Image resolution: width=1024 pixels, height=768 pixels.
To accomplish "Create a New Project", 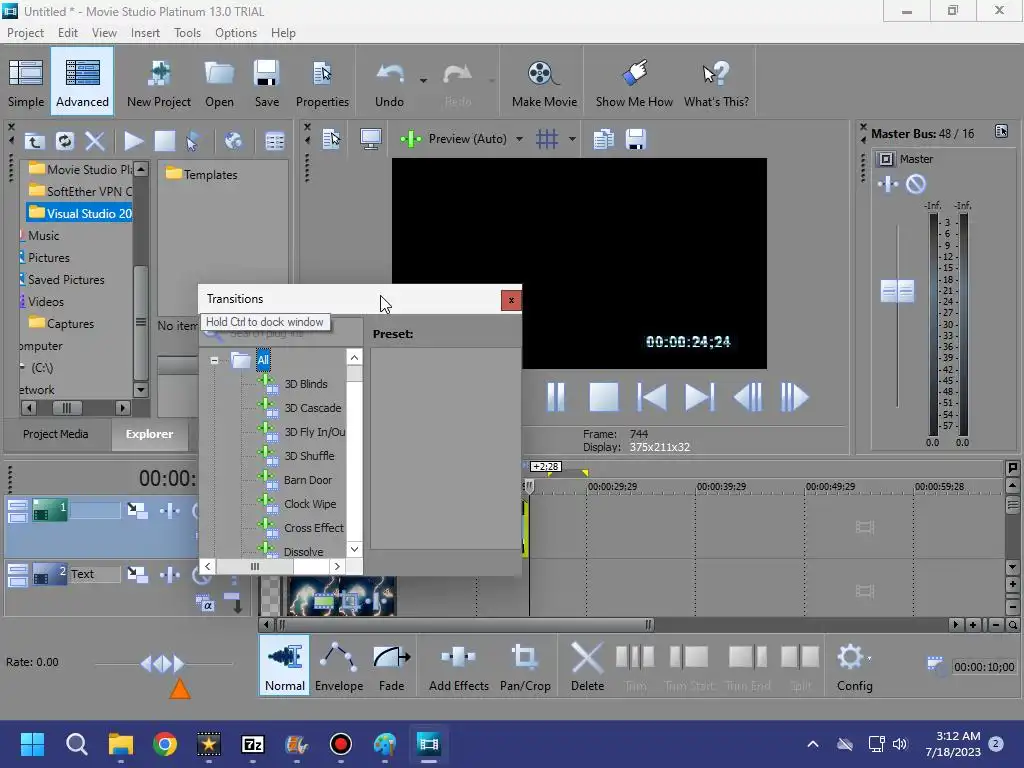I will (x=159, y=82).
